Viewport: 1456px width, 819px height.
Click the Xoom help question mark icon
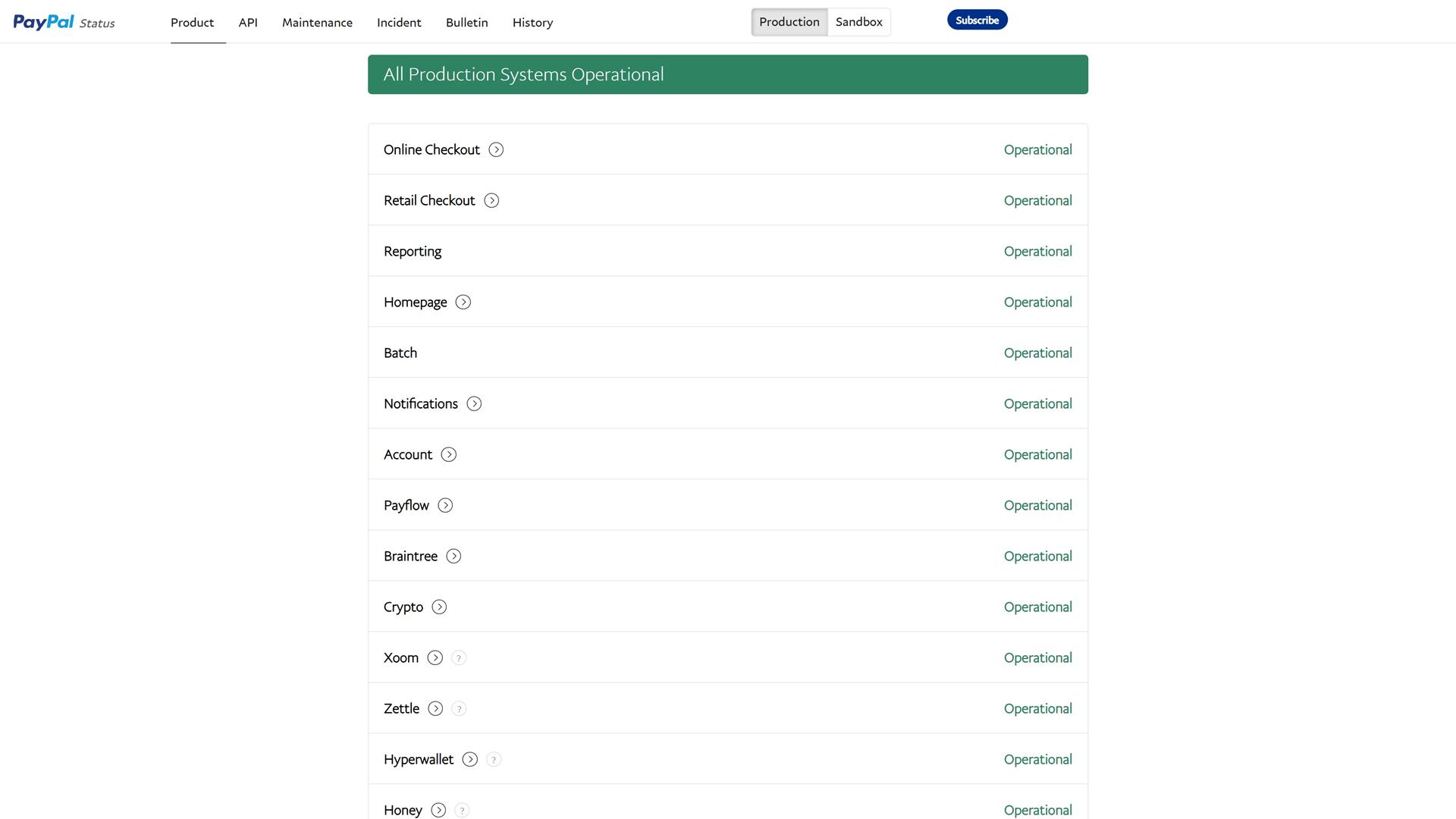[x=458, y=657]
